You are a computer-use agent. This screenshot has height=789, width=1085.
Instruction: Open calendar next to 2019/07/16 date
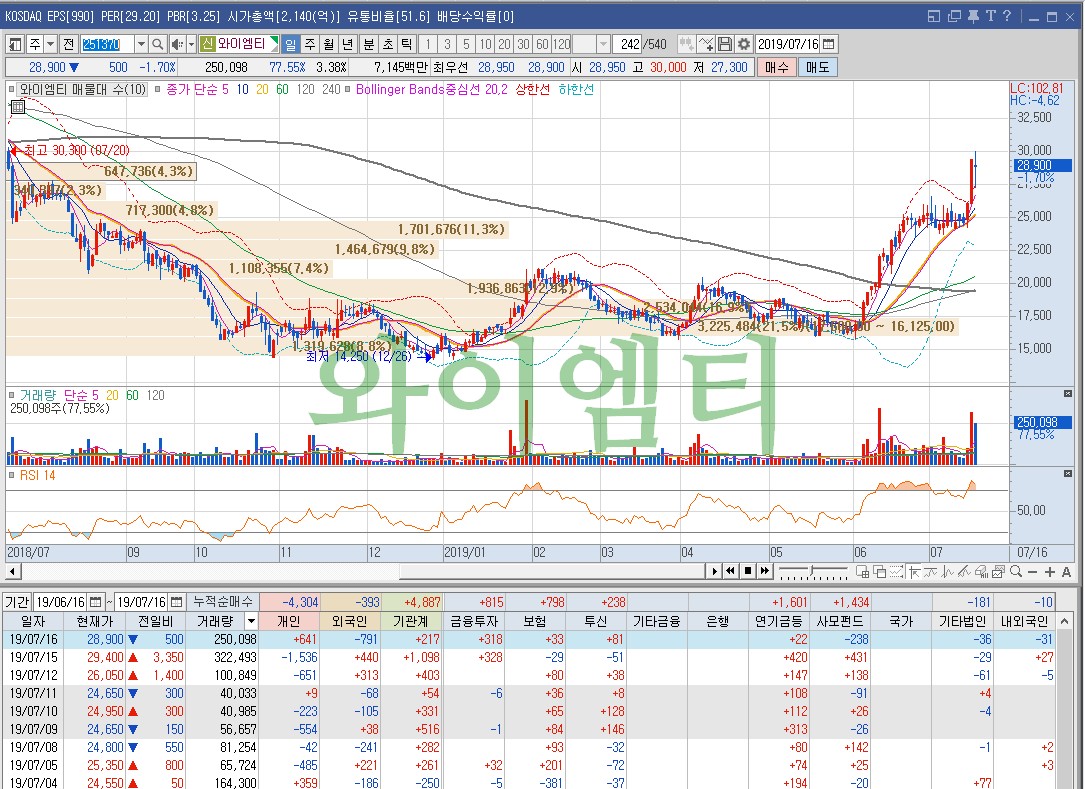(828, 44)
